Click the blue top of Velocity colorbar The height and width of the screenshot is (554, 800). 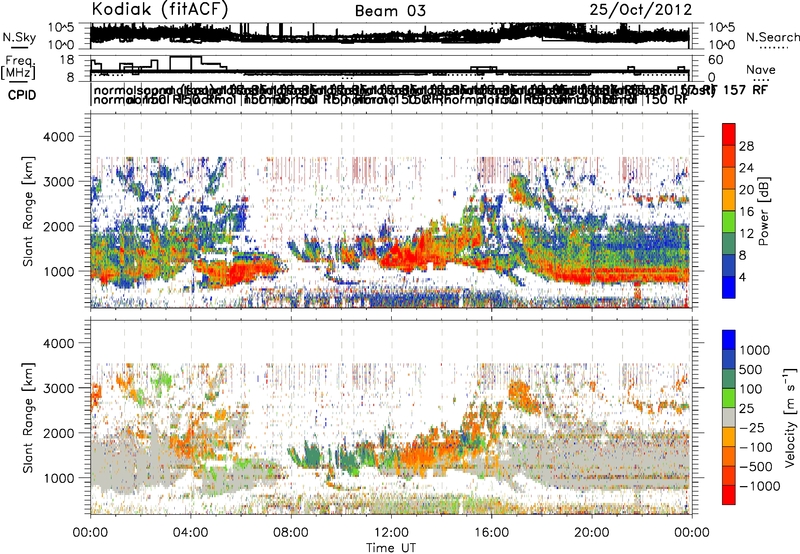tap(729, 340)
